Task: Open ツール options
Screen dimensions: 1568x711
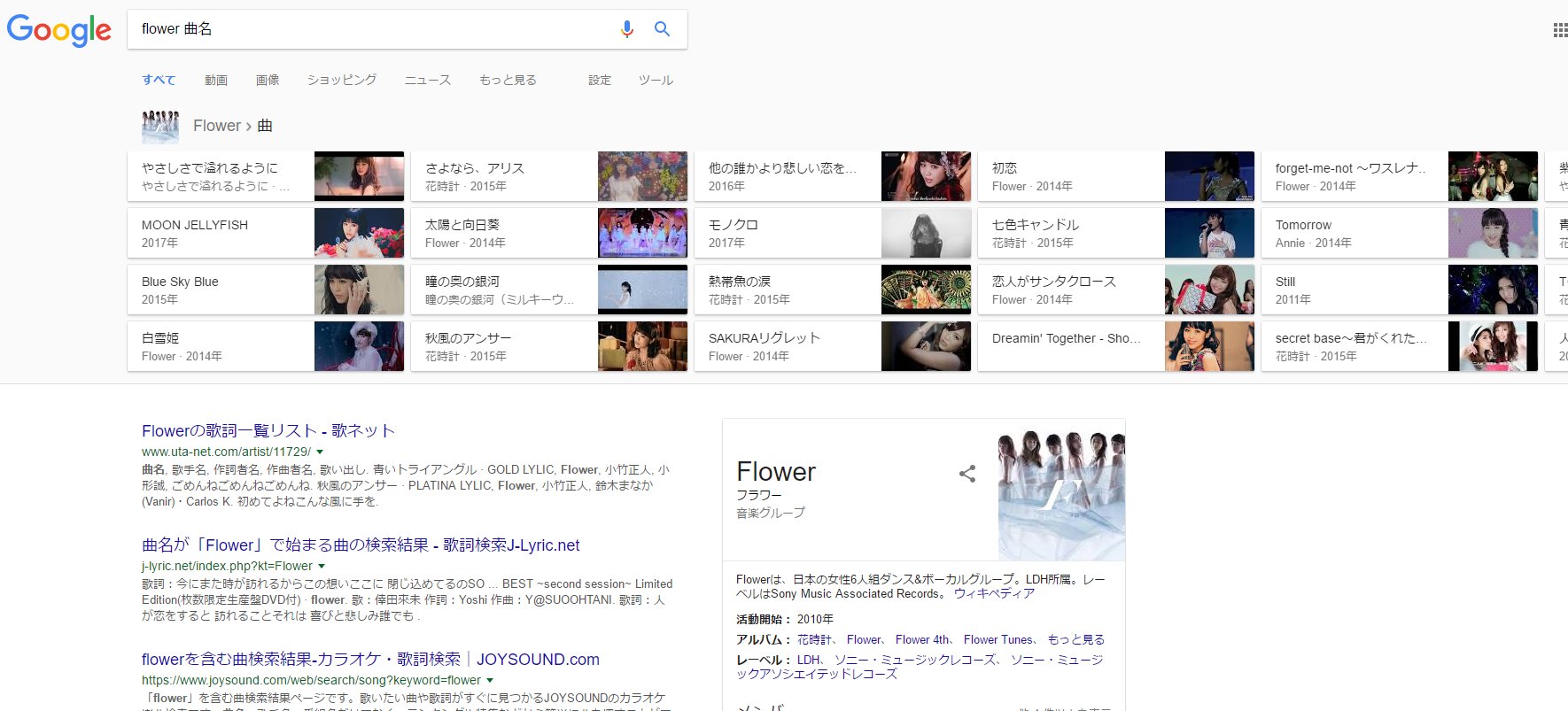Action: click(x=656, y=80)
